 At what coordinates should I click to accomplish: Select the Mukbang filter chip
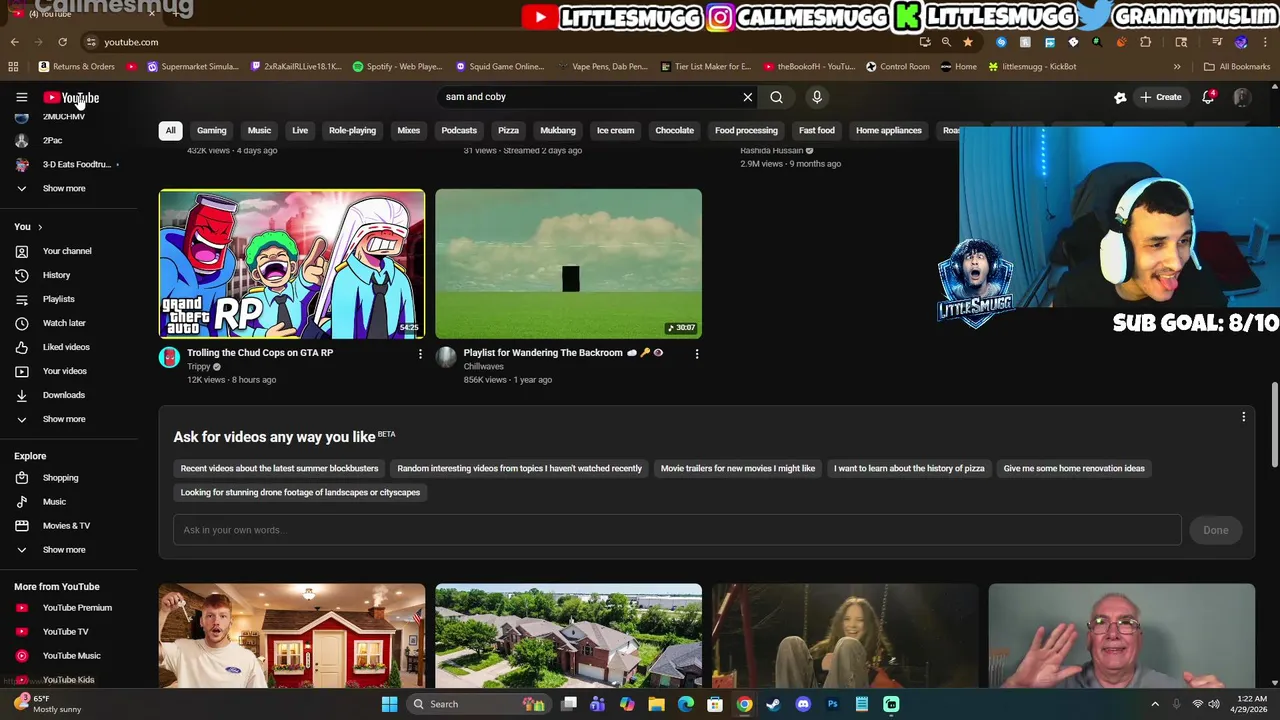(558, 130)
